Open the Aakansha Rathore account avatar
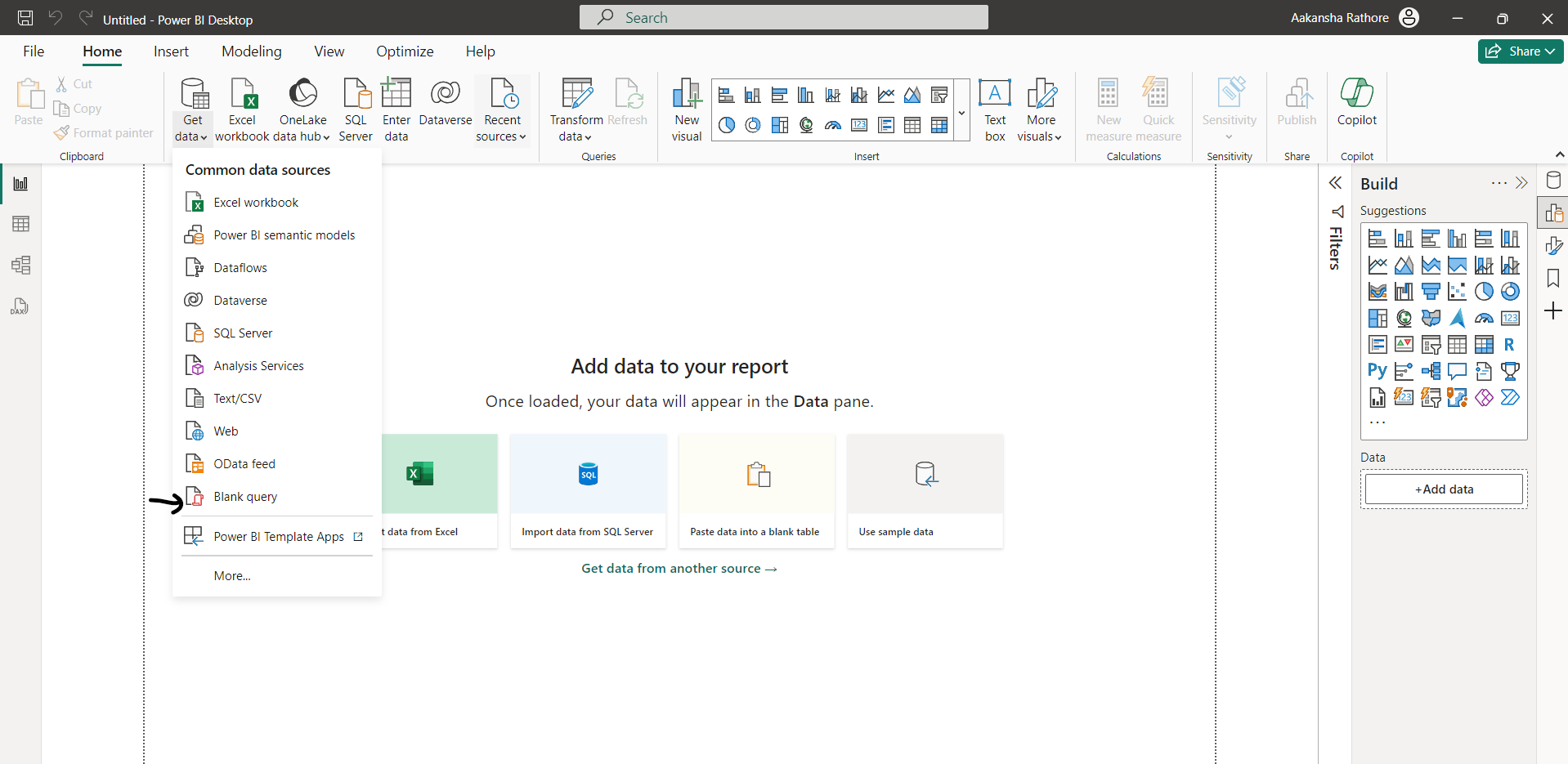 1409,17
